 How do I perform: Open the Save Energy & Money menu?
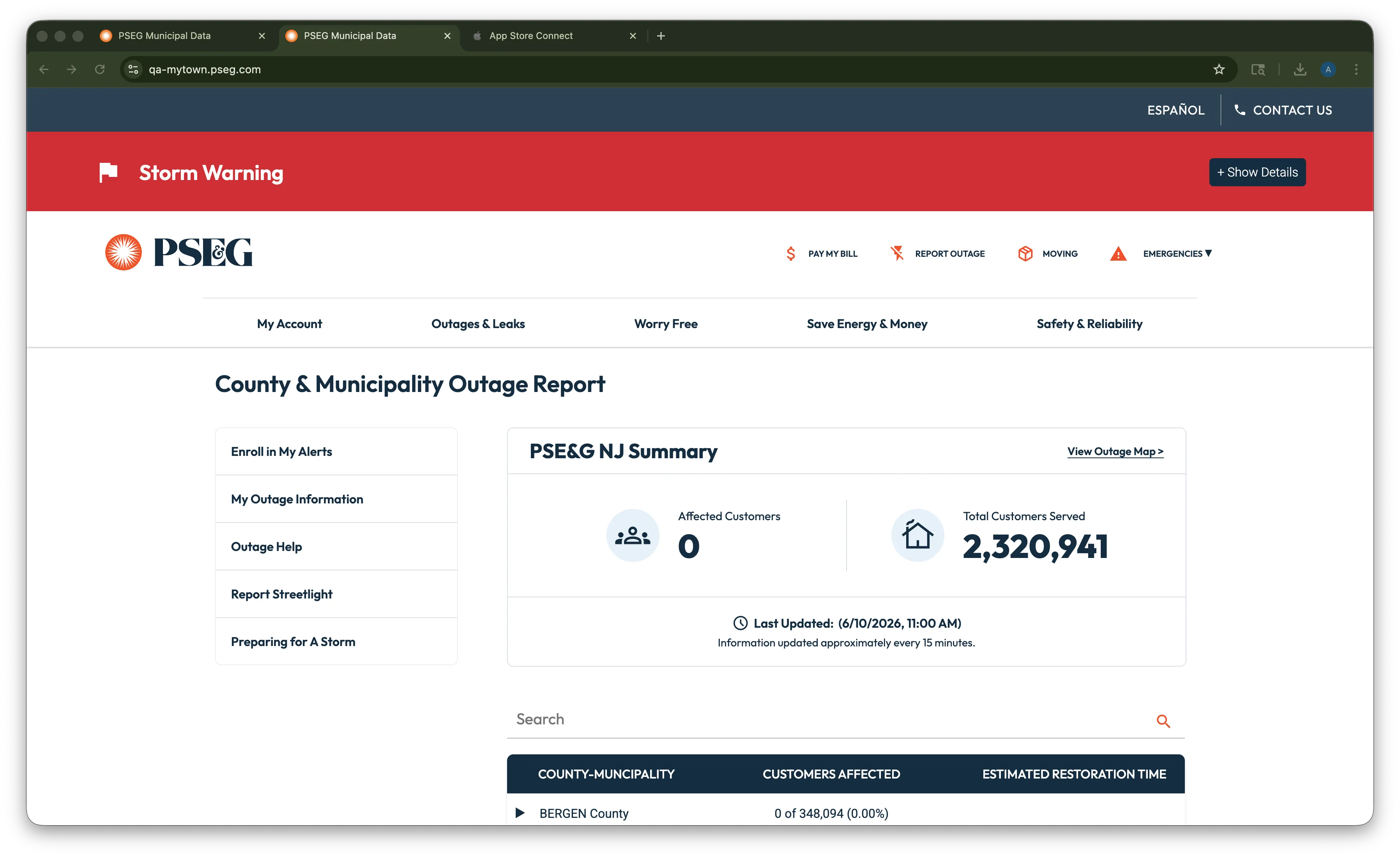[867, 324]
